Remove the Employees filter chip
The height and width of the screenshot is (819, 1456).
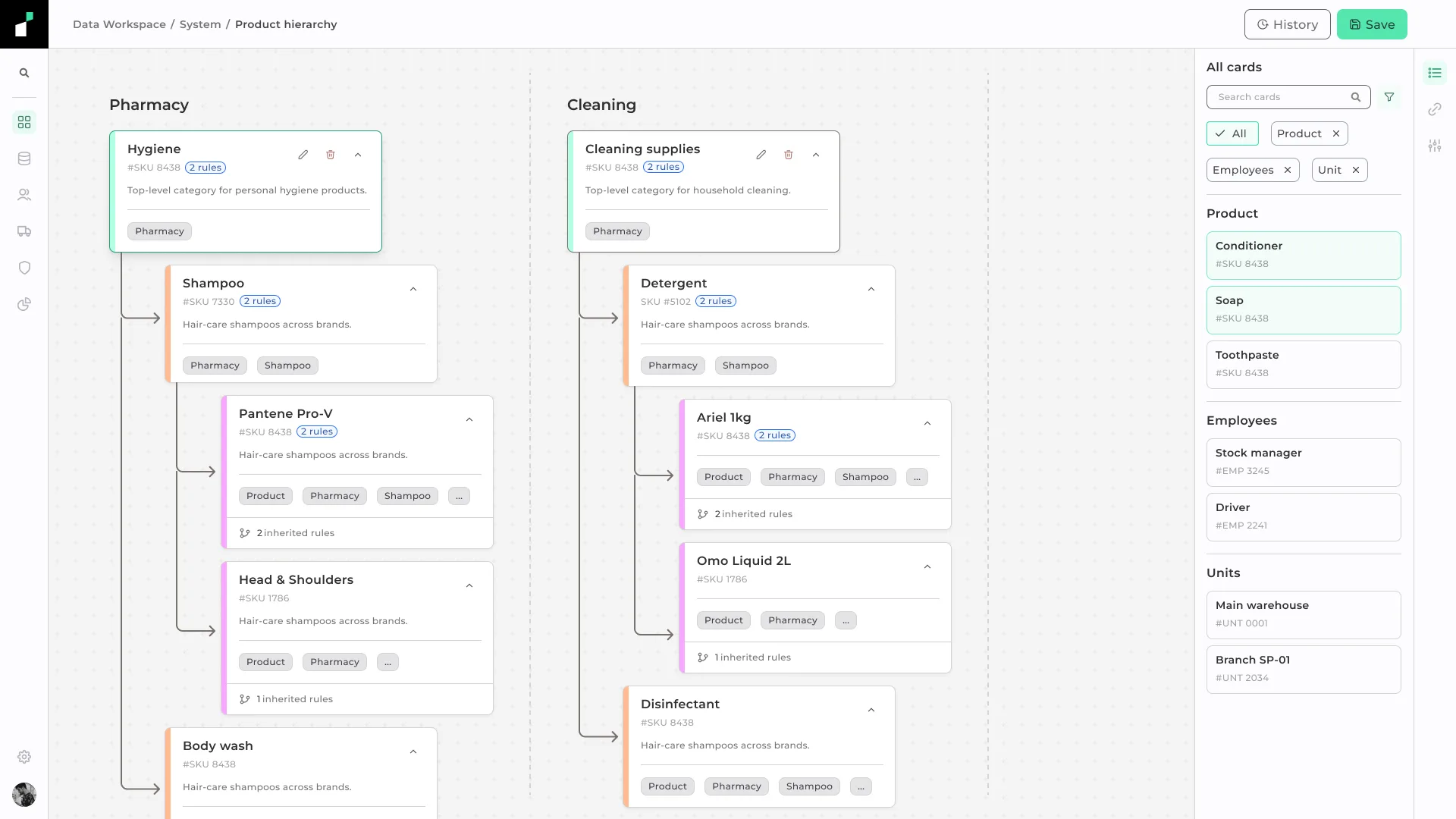point(1288,170)
